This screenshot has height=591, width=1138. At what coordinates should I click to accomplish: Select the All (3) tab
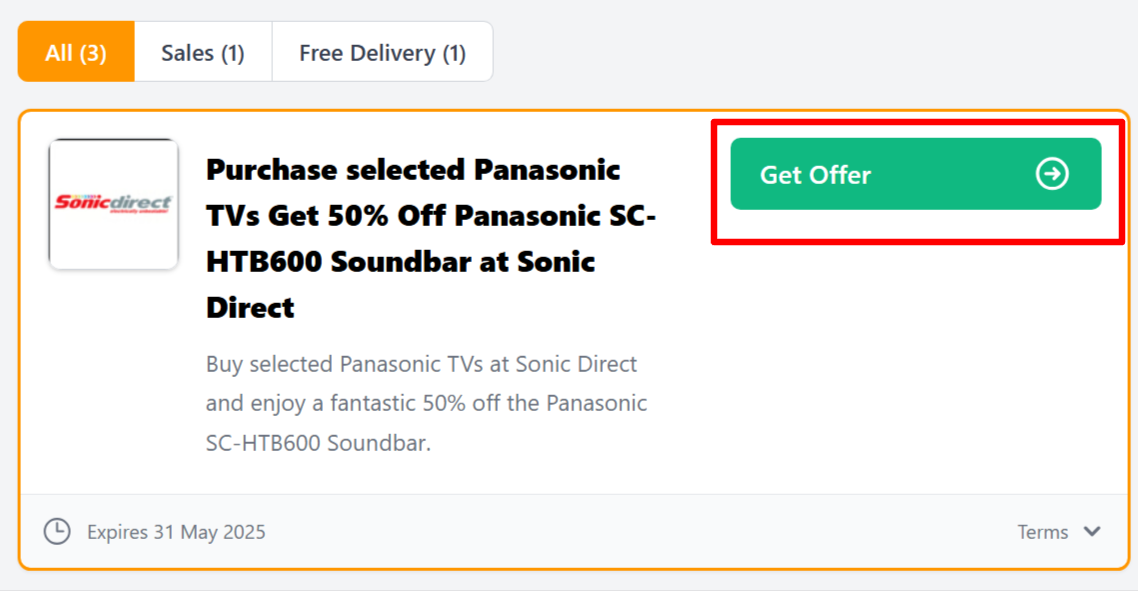pos(76,52)
